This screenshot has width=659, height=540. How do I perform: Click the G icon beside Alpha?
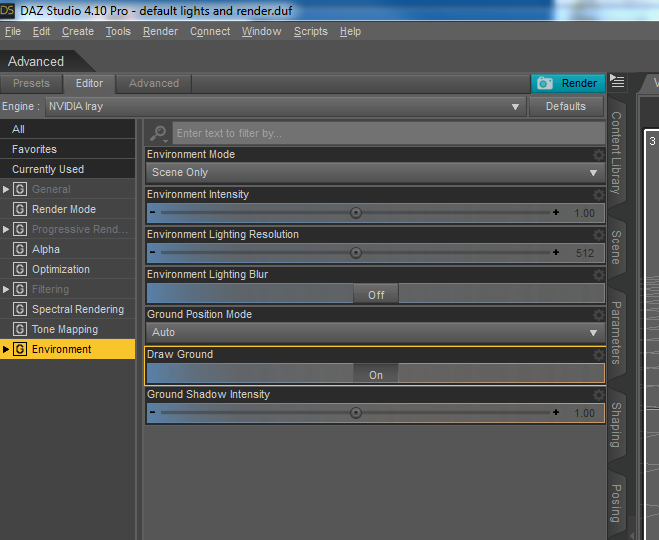pyautogui.click(x=20, y=249)
